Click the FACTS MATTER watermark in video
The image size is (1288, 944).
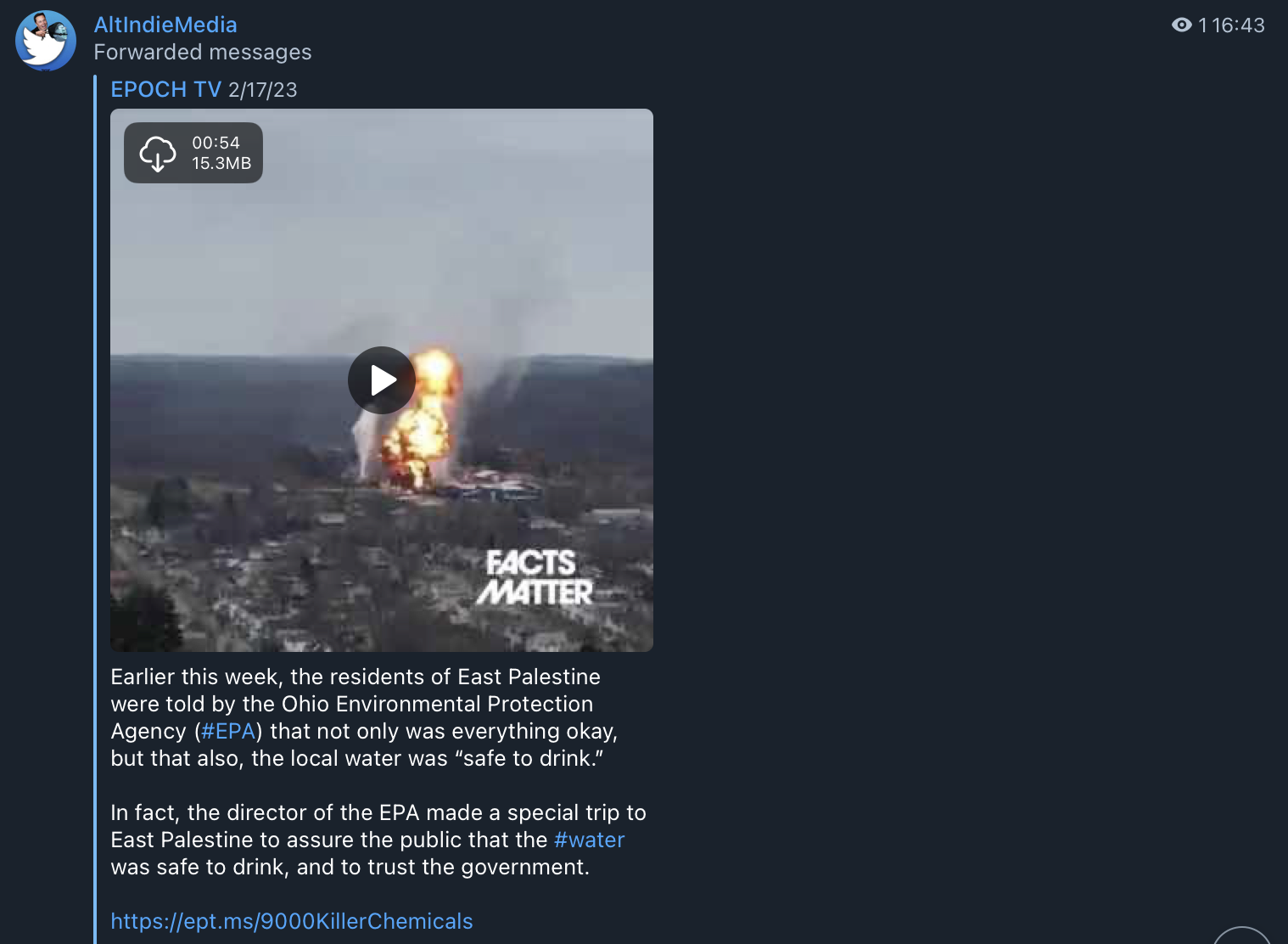[x=535, y=577]
